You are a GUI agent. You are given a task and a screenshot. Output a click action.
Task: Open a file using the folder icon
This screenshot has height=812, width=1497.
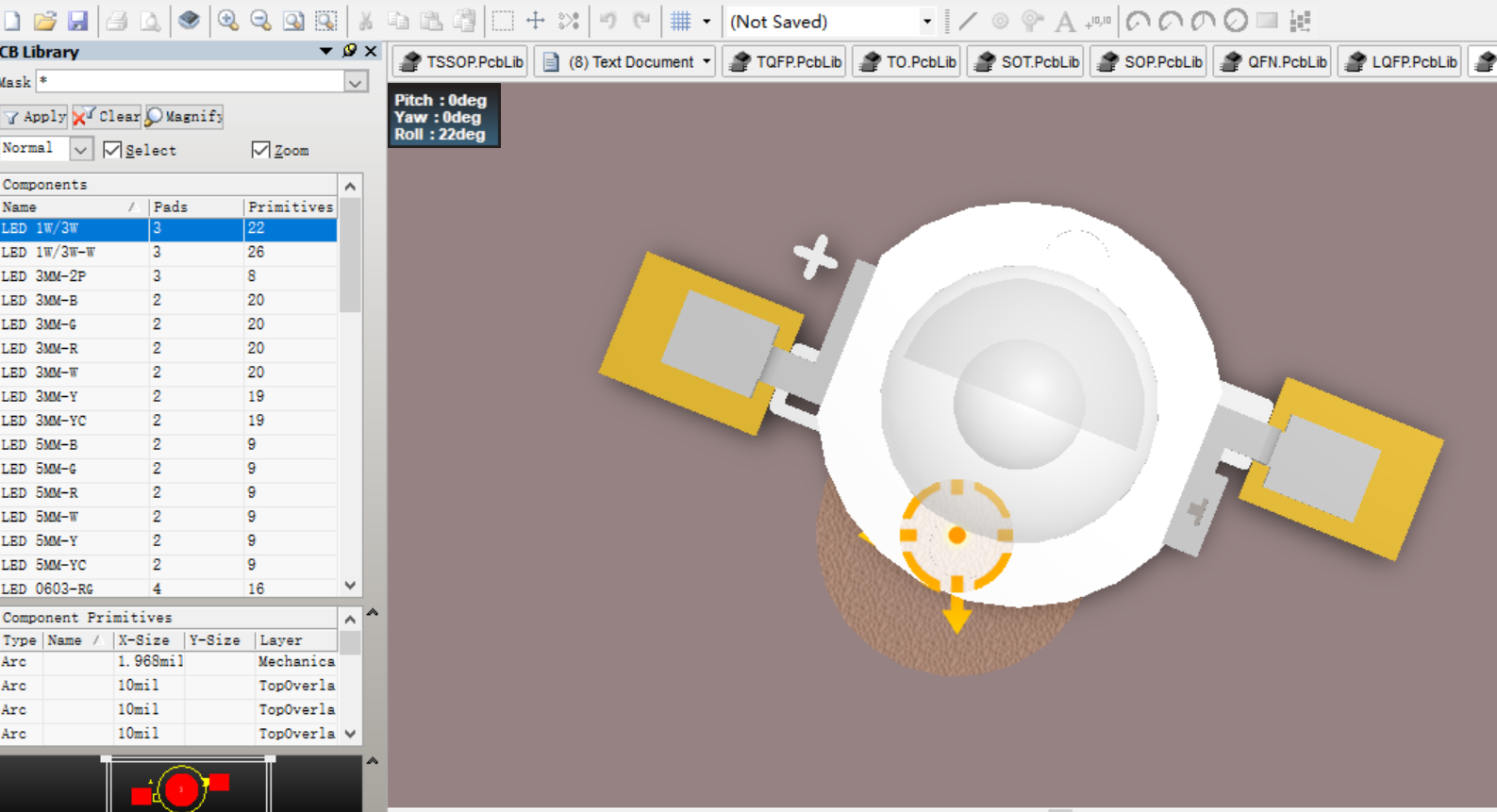click(x=45, y=20)
